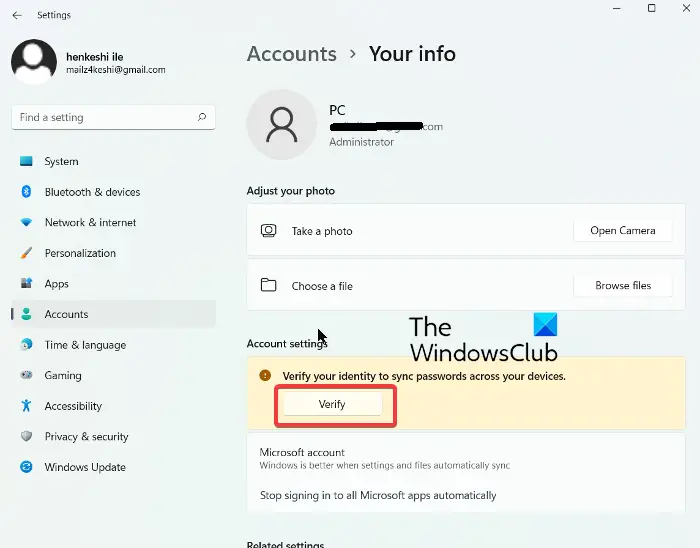The width and height of the screenshot is (700, 548).
Task: Click the Windows Update refresh icon
Action: tap(26, 467)
